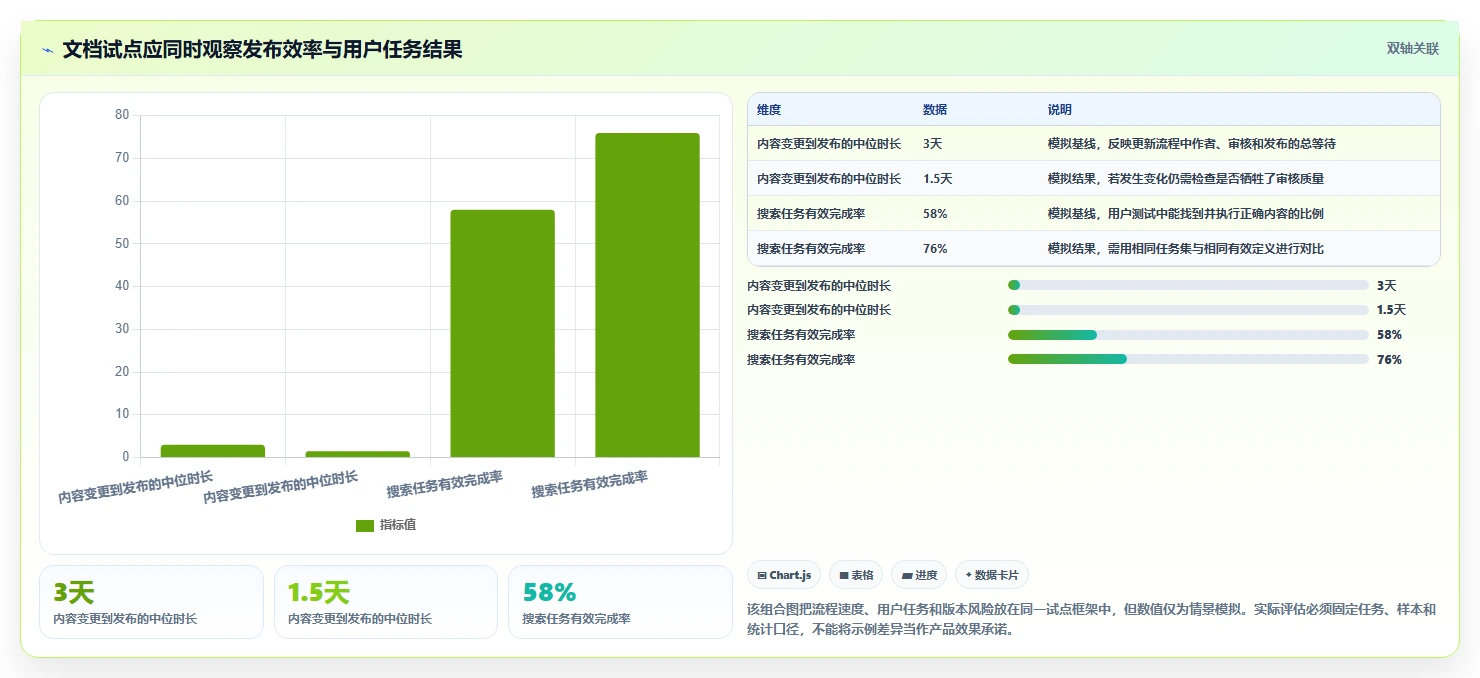Click the 1.5天 value beside the progress bar
The height and width of the screenshot is (678, 1480).
point(1391,310)
